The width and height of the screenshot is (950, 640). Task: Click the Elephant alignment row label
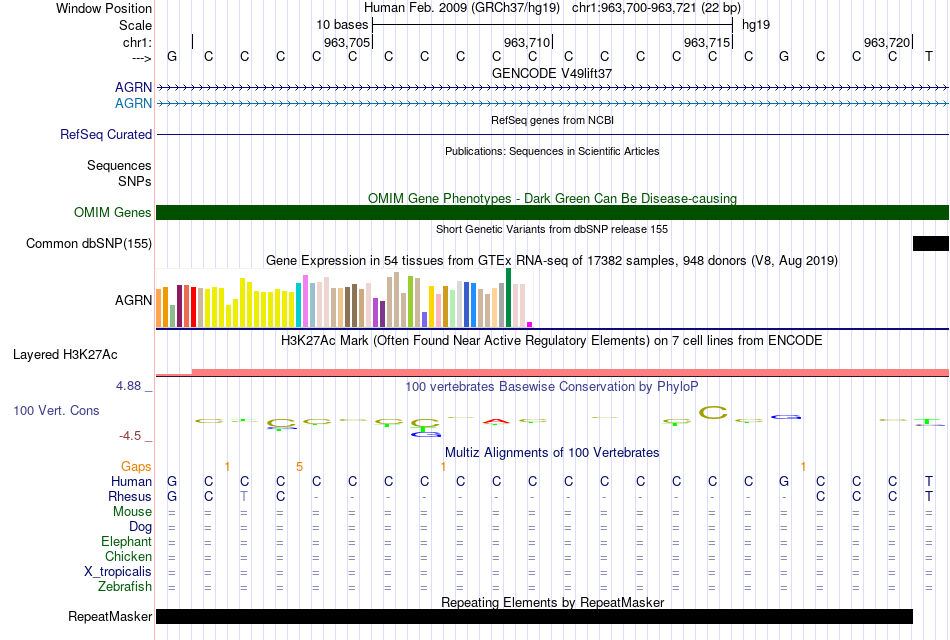tap(126, 542)
